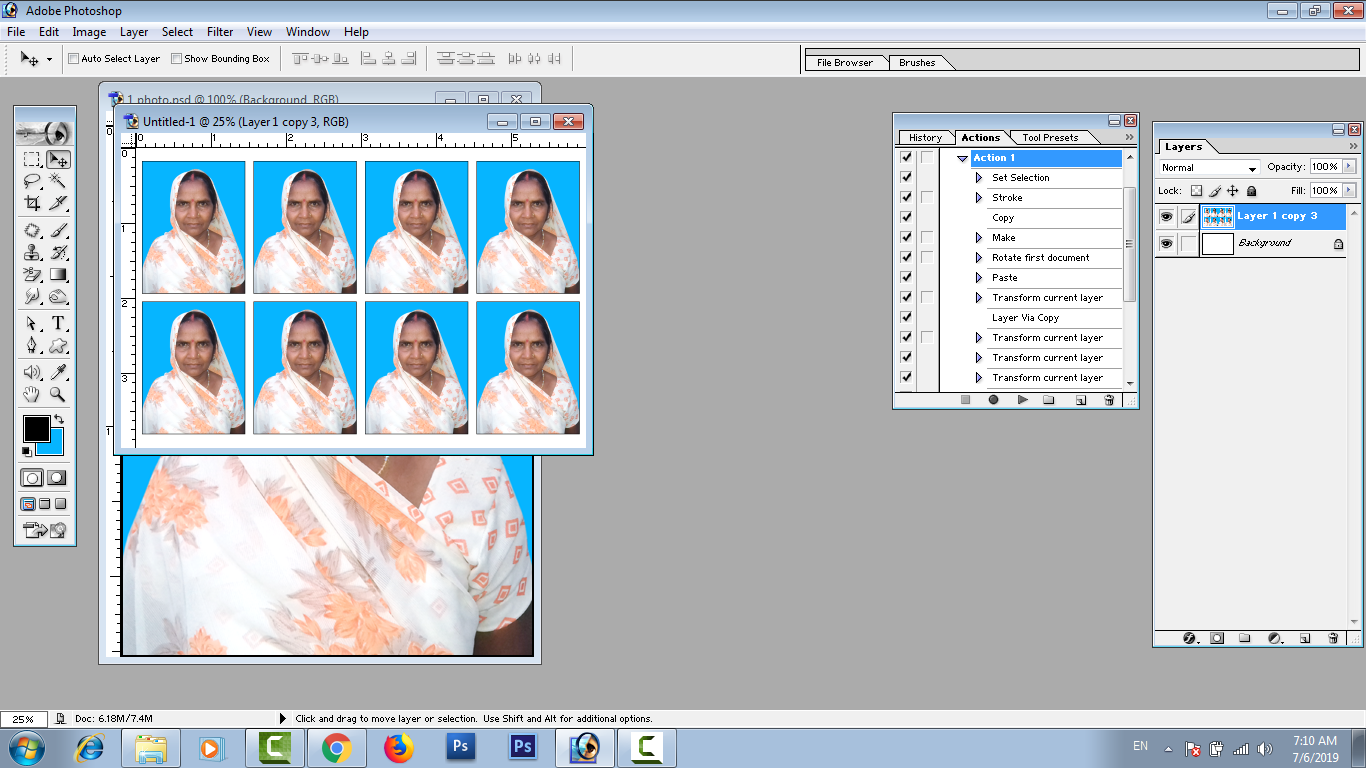The height and width of the screenshot is (768, 1366).
Task: Create a new action in Actions panel
Action: tap(1080, 400)
